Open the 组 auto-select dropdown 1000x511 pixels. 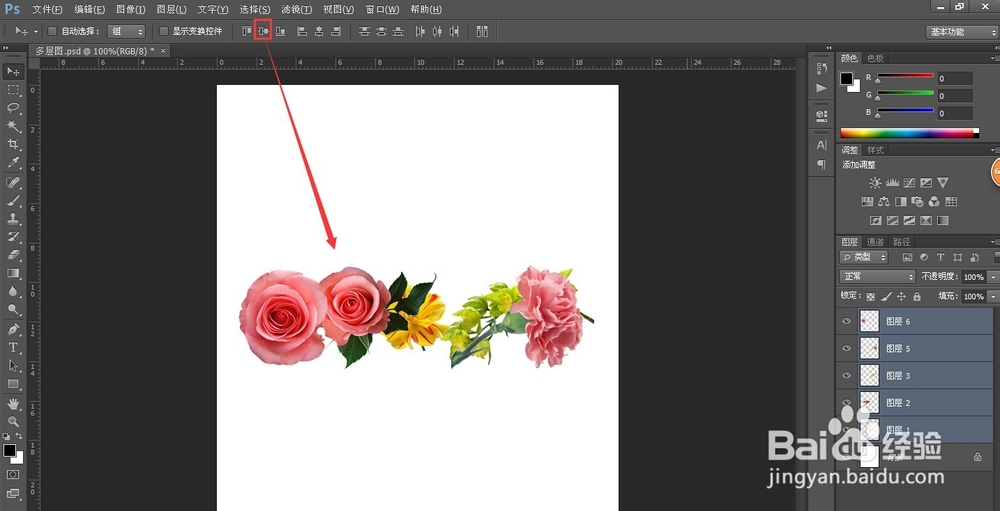tap(127, 32)
